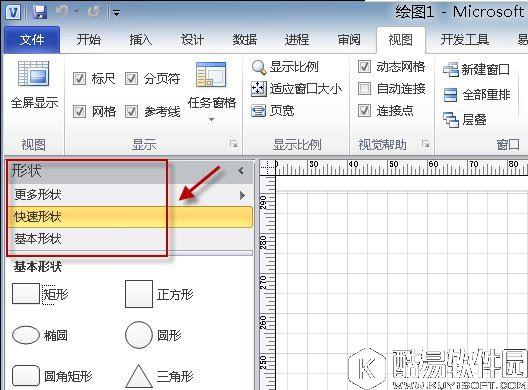Select the 基本形状 stencil title
Viewport: 528px width, 390px height.
pyautogui.click(x=130, y=239)
